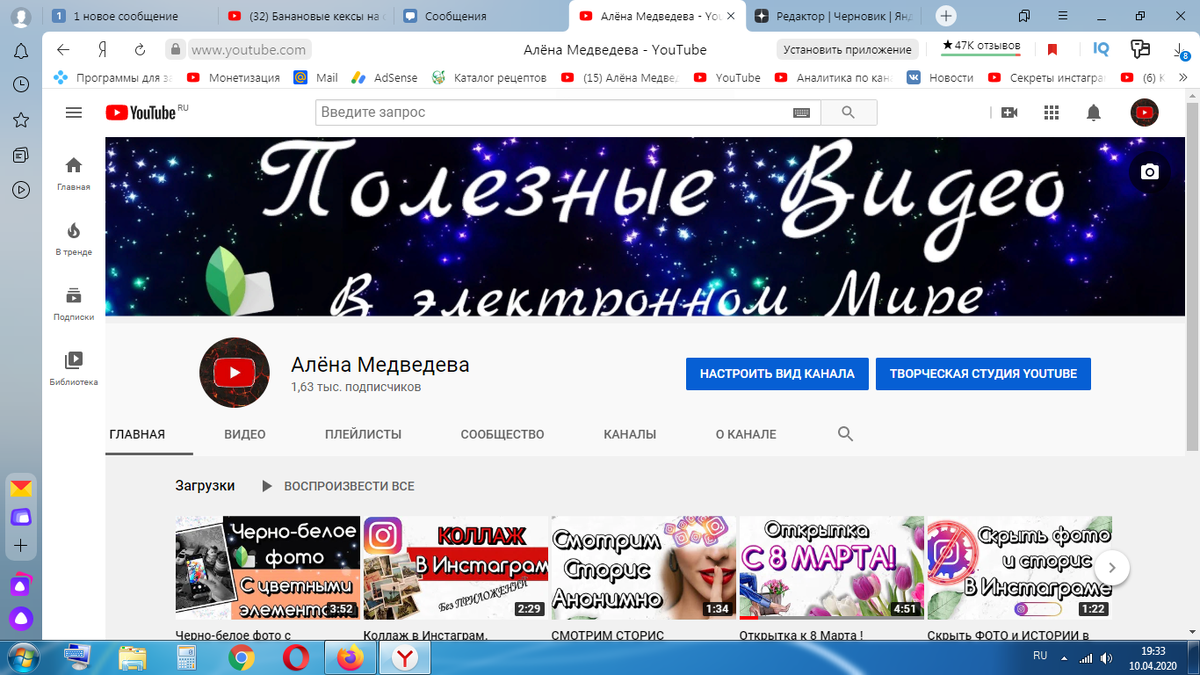Screen dimensions: 1200x675
Task: Expand more videos with the right arrow chevron
Action: [x=1111, y=566]
